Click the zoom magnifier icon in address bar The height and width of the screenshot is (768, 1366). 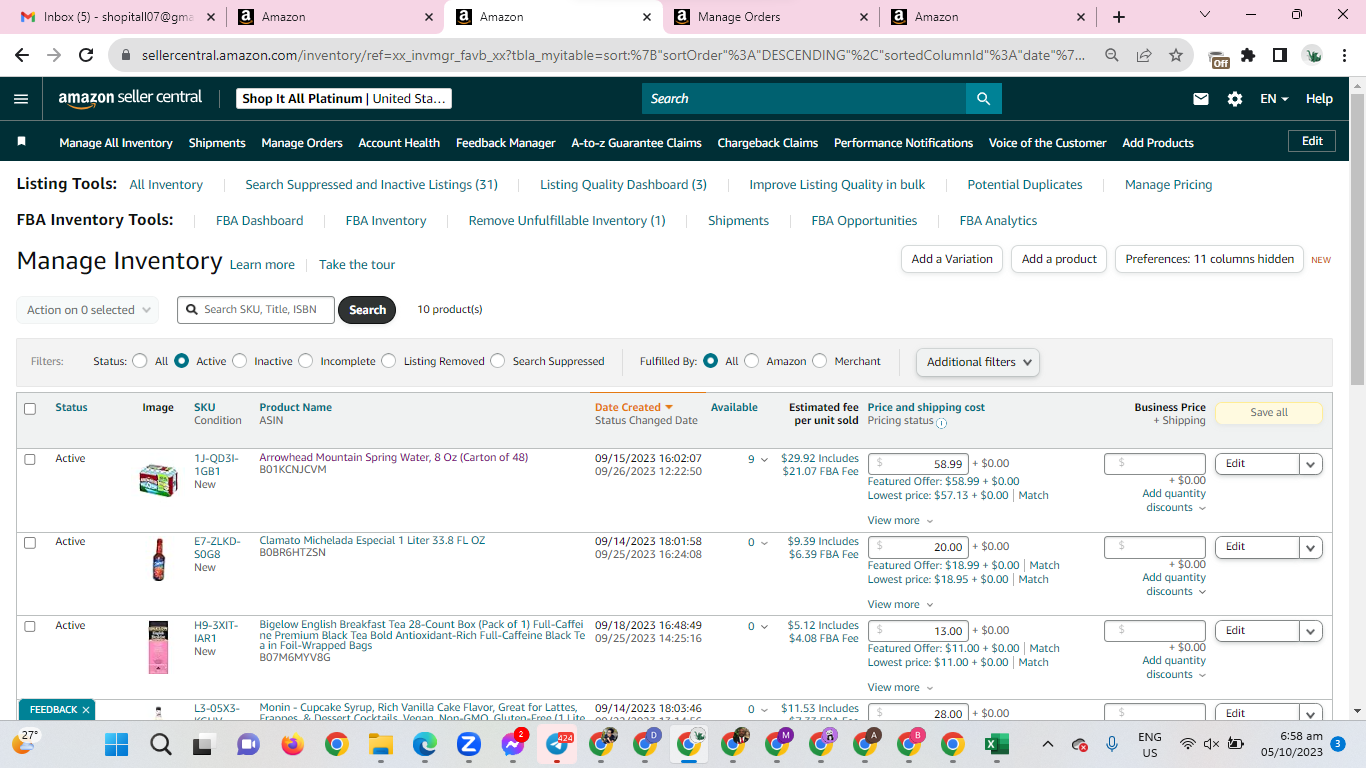[x=1112, y=55]
